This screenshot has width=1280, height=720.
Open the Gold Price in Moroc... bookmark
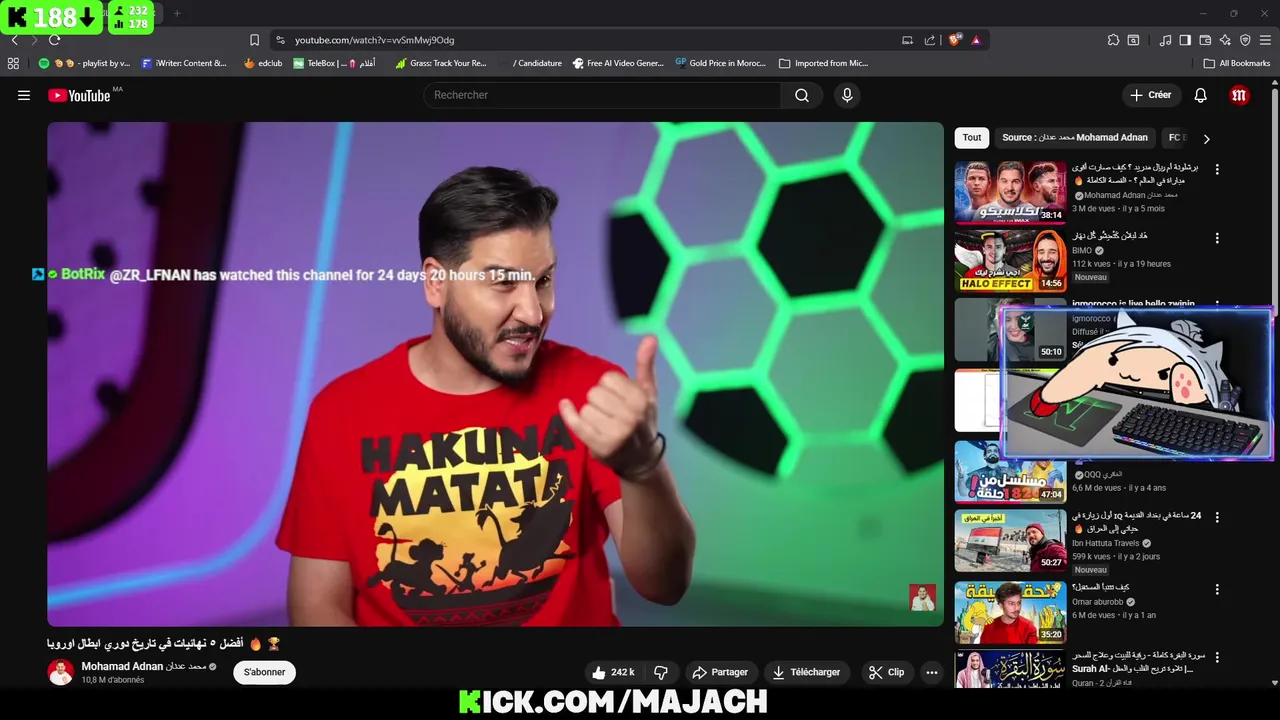pos(720,63)
